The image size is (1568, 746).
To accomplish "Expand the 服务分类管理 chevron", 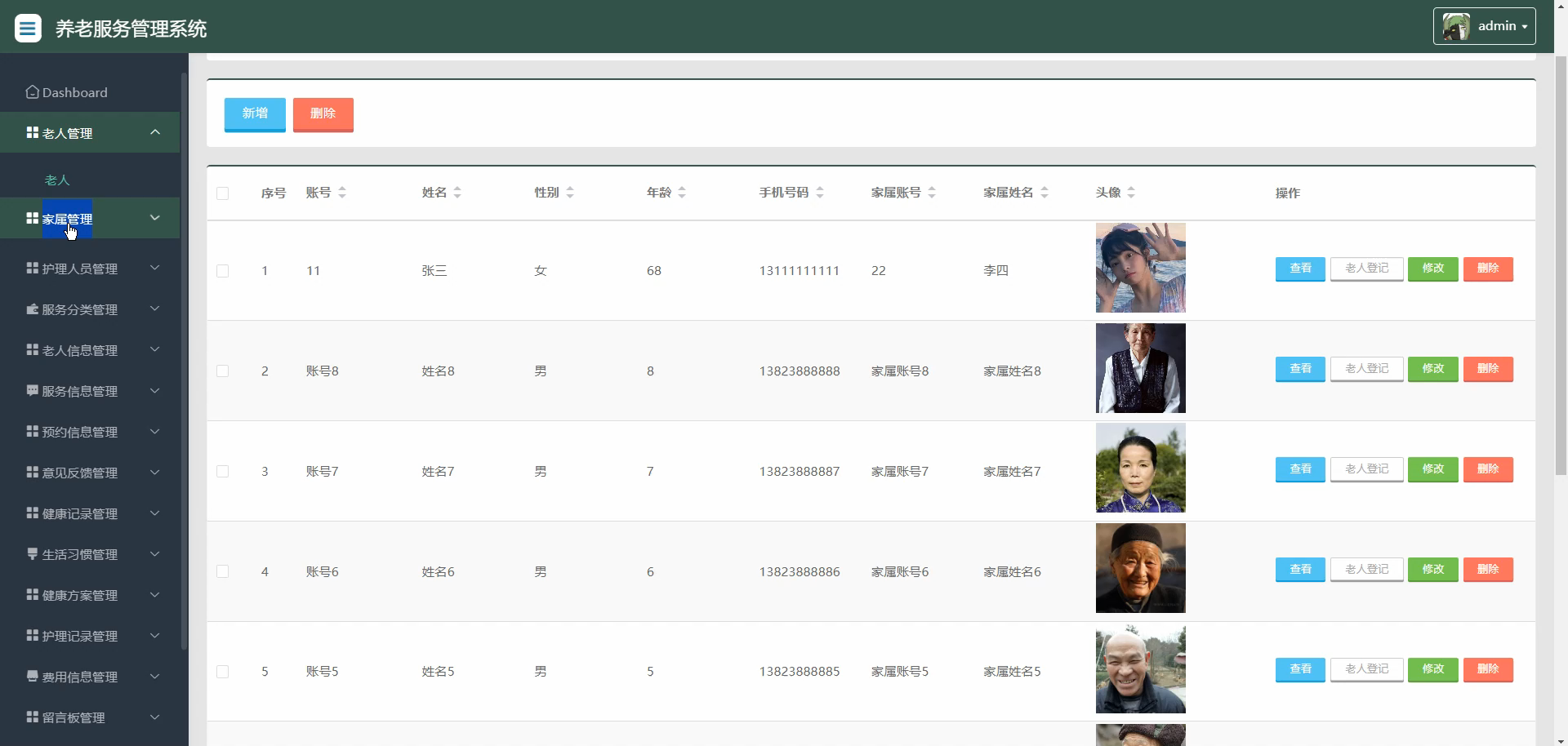I will [x=155, y=309].
